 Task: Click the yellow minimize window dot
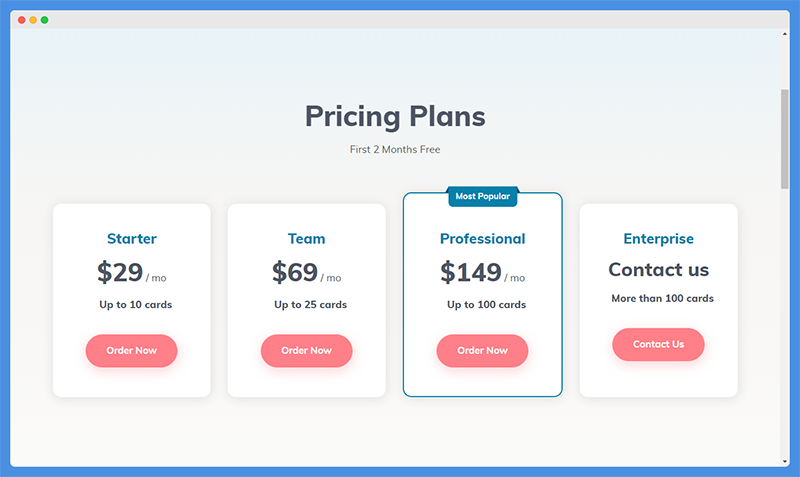coord(33,20)
